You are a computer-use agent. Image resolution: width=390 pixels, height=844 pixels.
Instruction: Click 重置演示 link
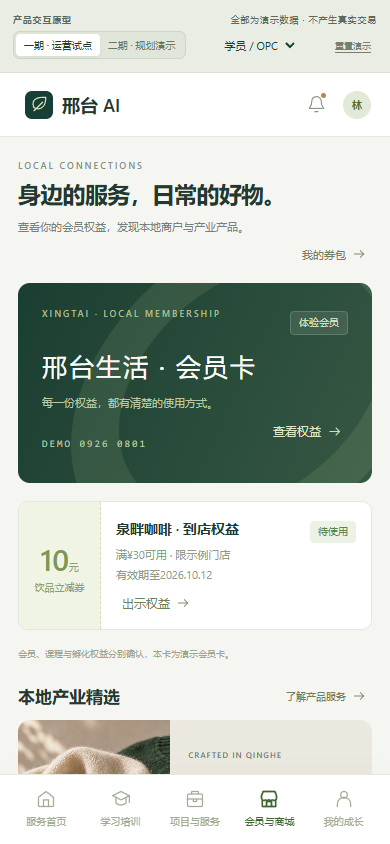353,46
